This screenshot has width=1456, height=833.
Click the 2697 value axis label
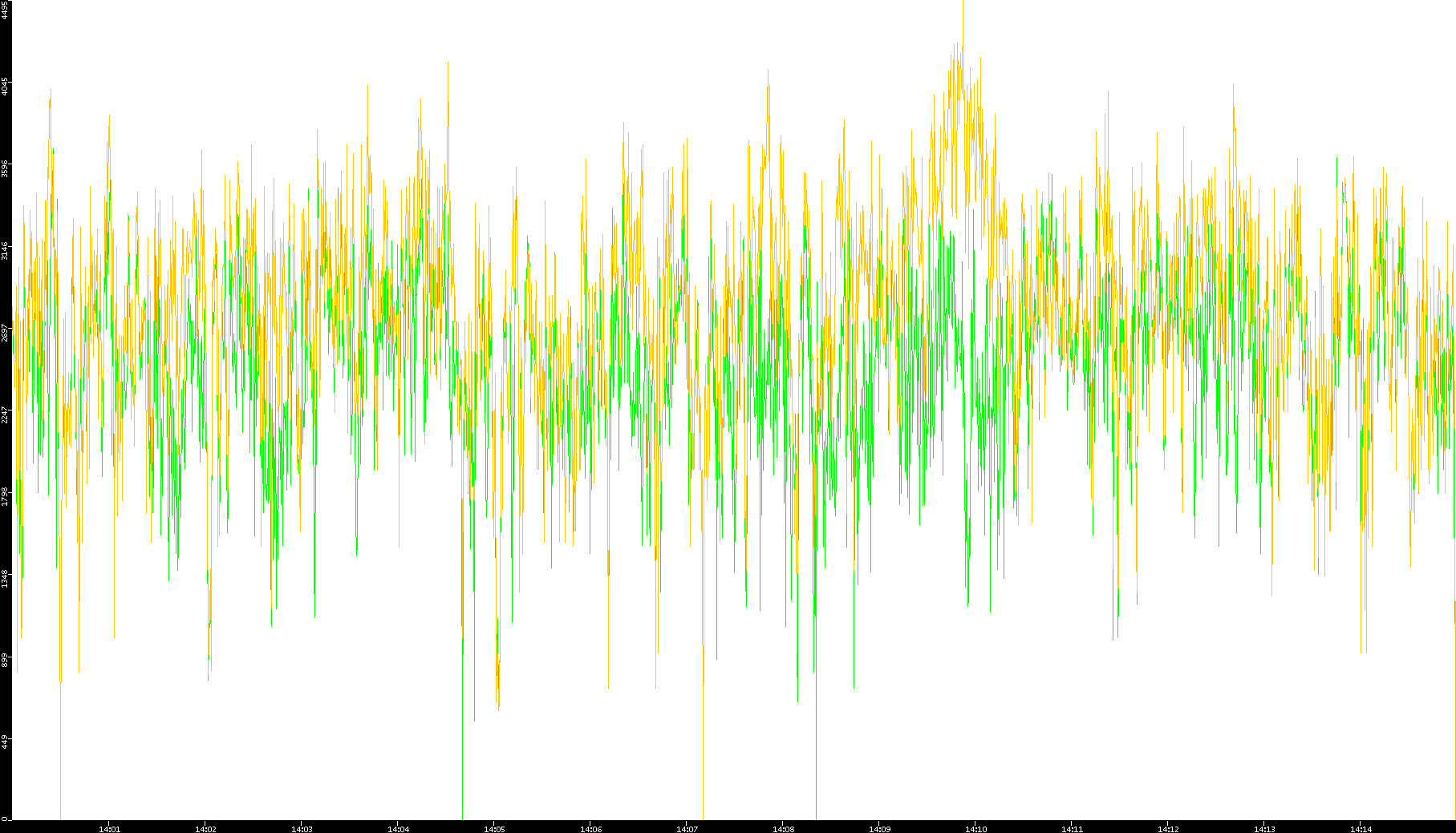tap(5, 332)
